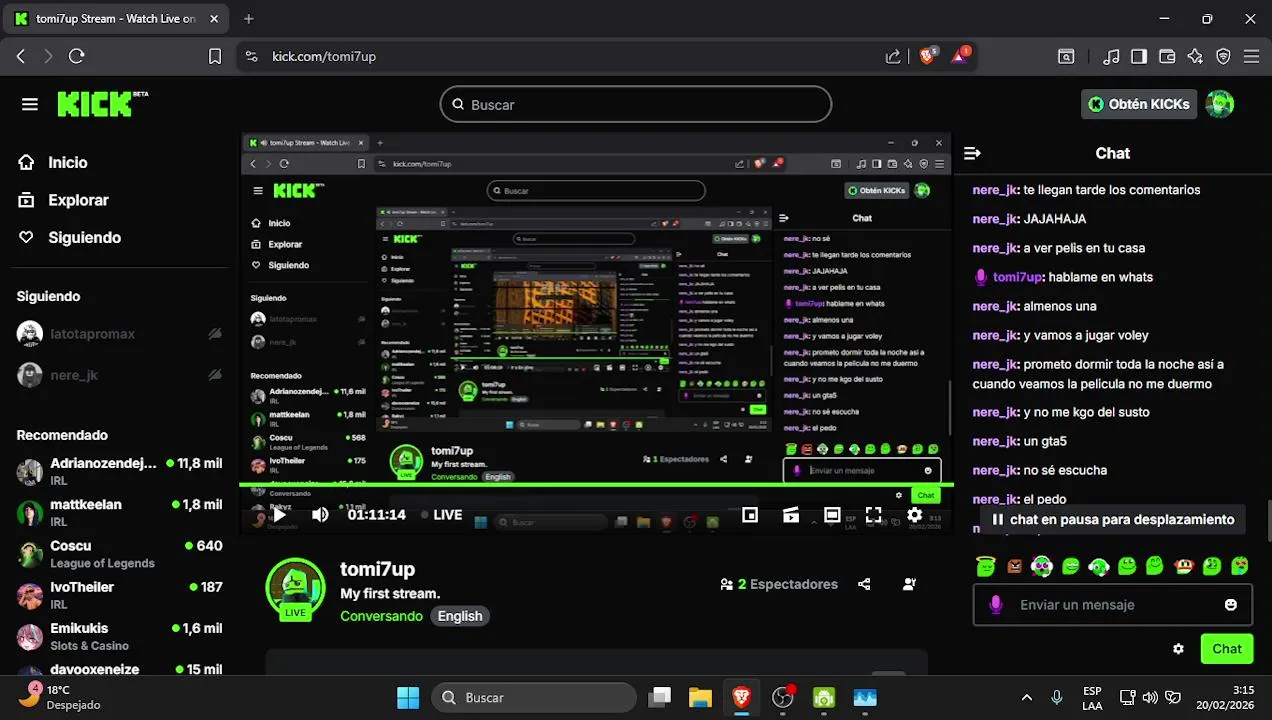Open followed channel nere_jk
1272x720 pixels.
click(x=119, y=375)
